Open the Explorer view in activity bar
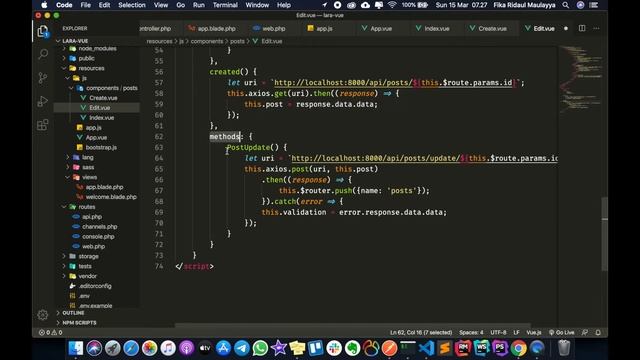Viewport: 640px width, 360px height. click(x=43, y=31)
